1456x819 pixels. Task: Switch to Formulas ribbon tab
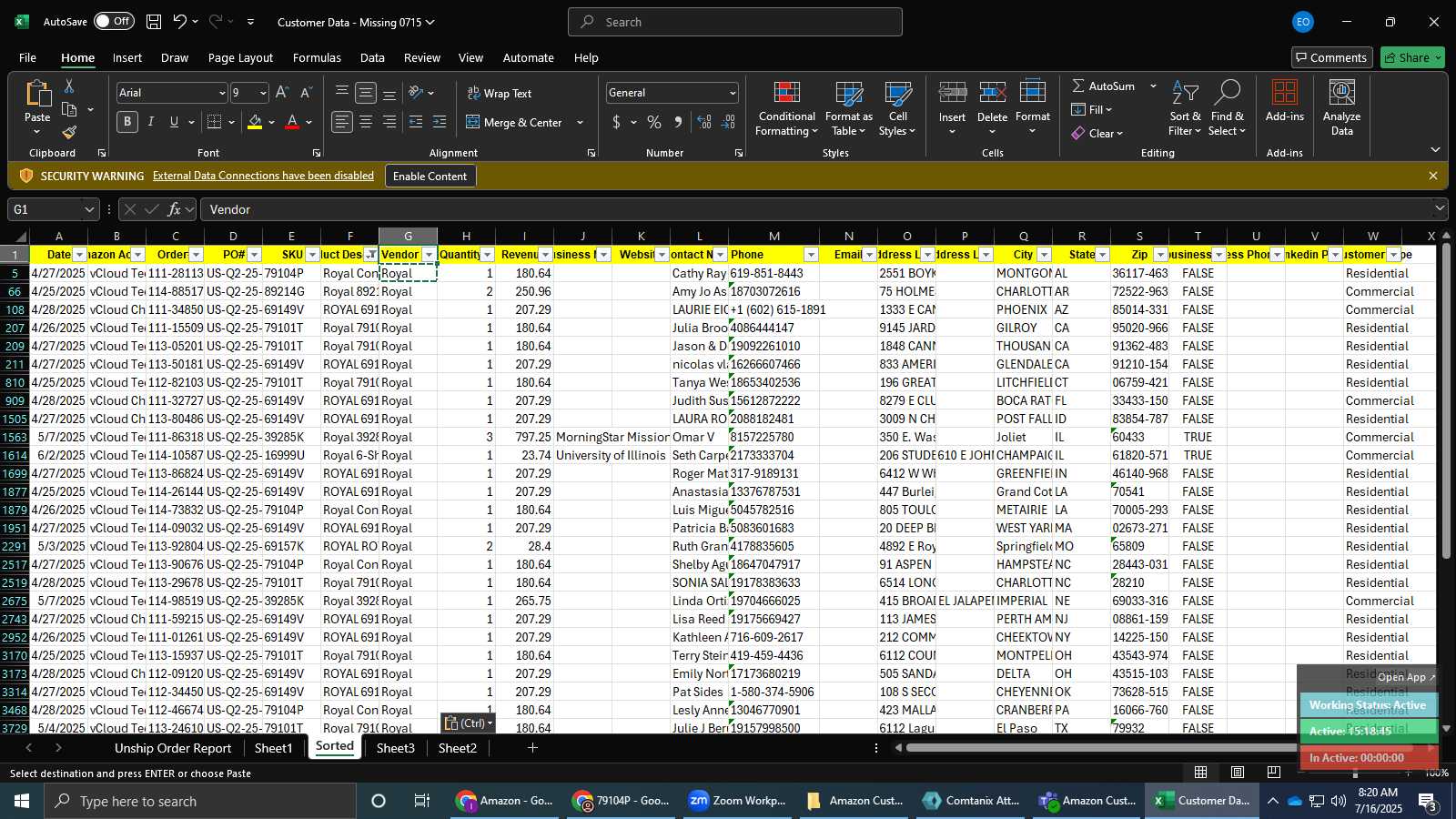pyautogui.click(x=317, y=57)
